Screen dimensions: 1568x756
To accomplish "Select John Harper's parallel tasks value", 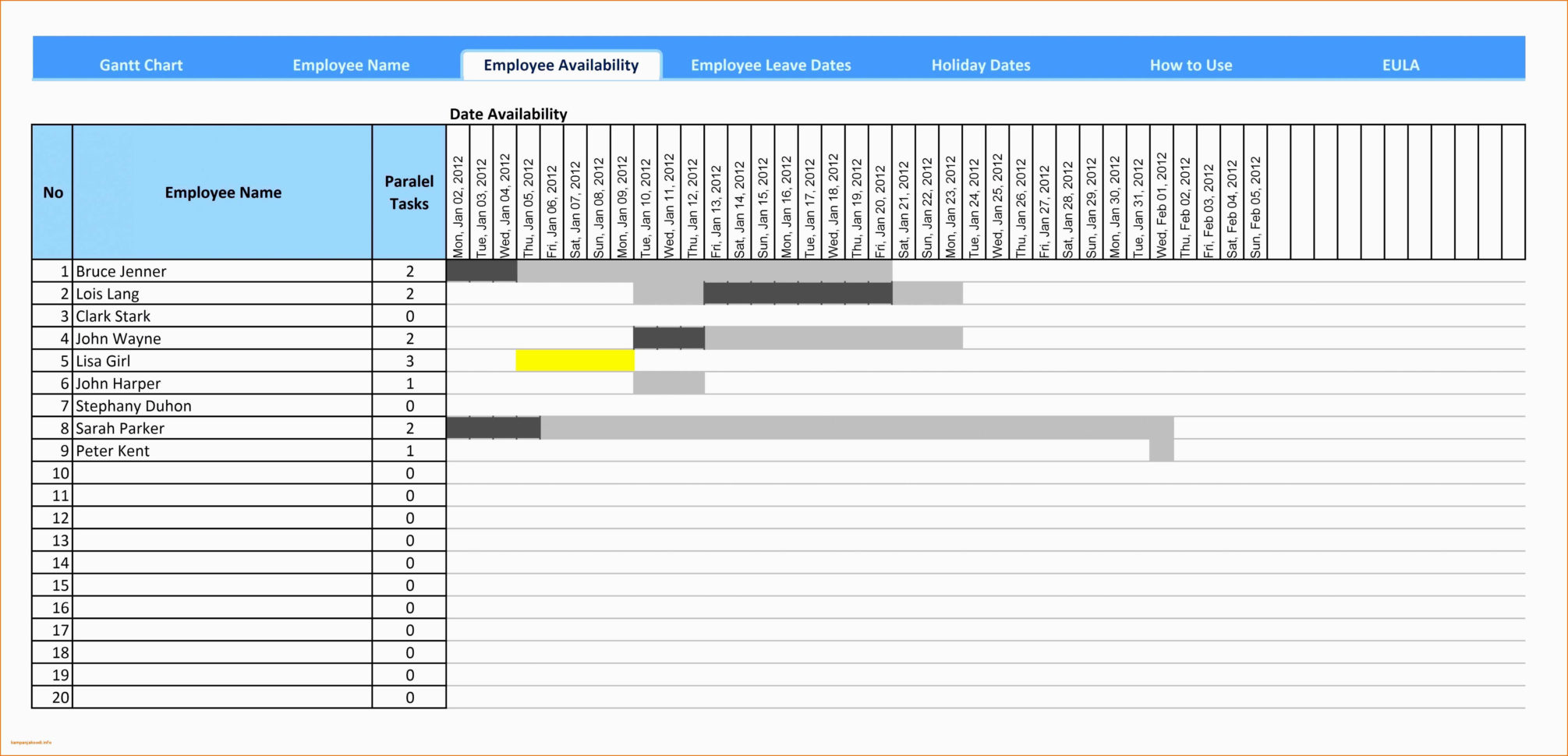I will point(409,383).
